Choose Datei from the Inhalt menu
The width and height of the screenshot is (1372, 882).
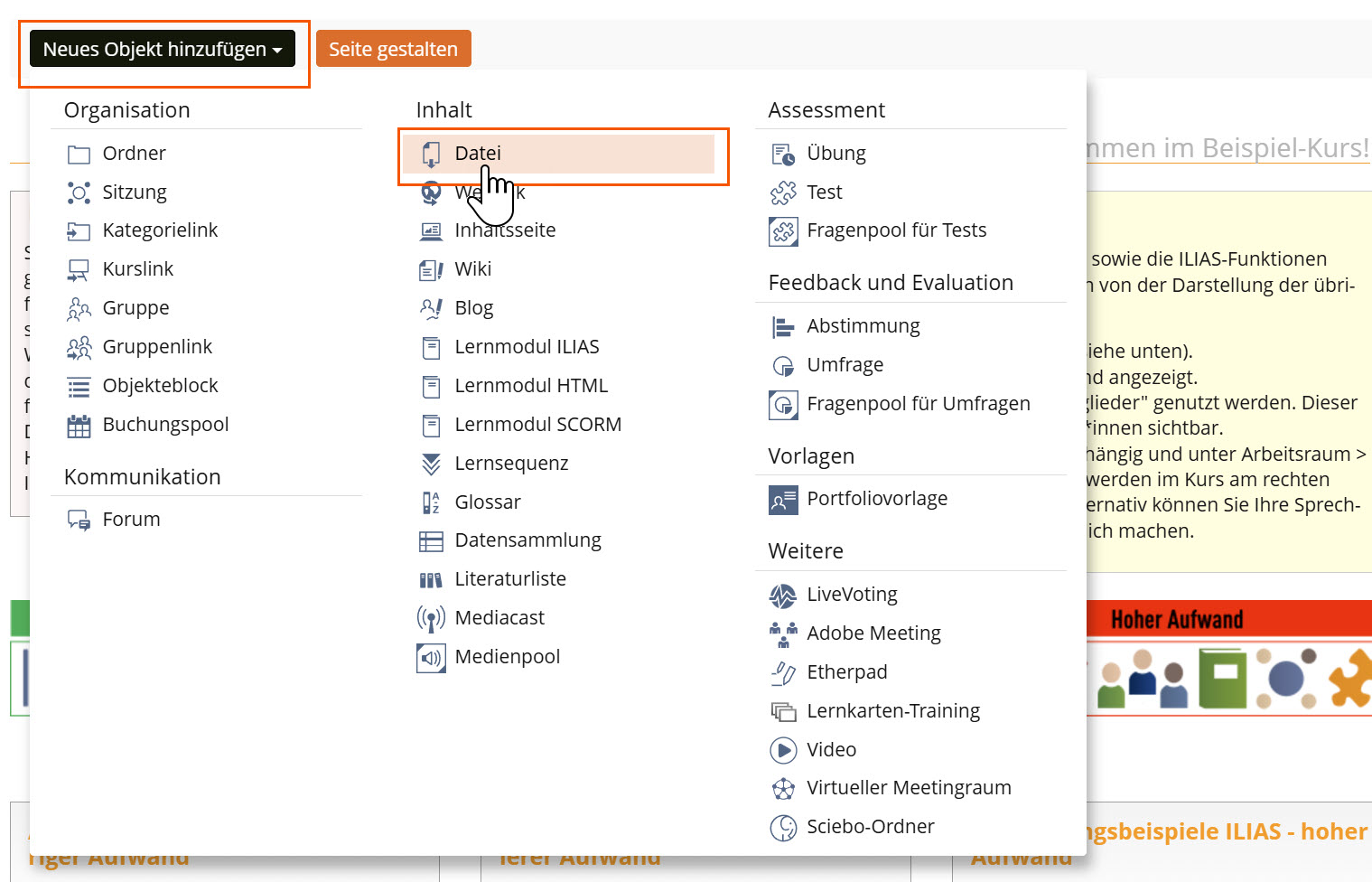476,153
